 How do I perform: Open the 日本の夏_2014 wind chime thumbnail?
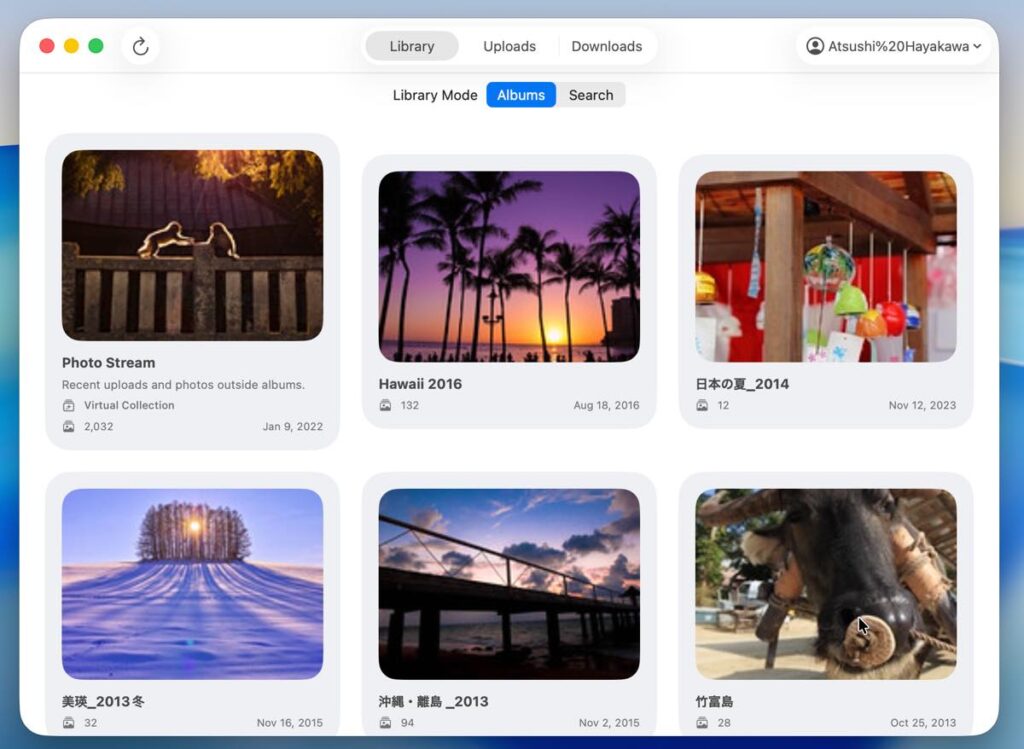click(826, 266)
